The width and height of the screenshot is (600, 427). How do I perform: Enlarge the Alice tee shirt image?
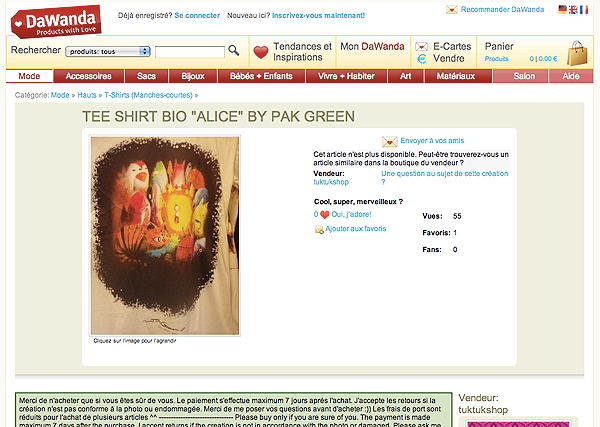[165, 235]
